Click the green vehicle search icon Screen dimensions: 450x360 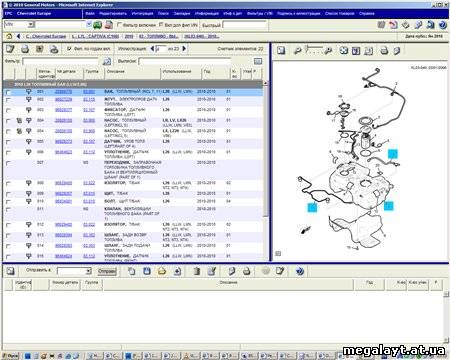pyautogui.click(x=97, y=25)
